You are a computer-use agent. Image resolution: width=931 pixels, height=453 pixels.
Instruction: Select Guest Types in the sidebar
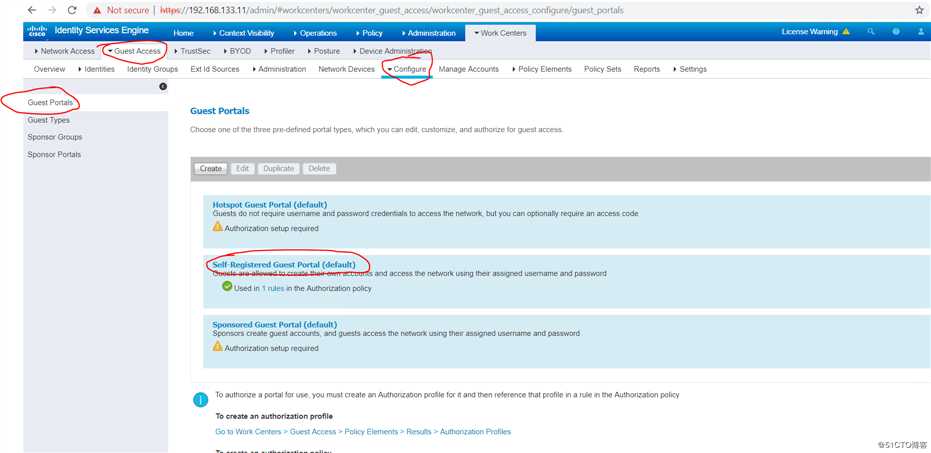[x=48, y=120]
